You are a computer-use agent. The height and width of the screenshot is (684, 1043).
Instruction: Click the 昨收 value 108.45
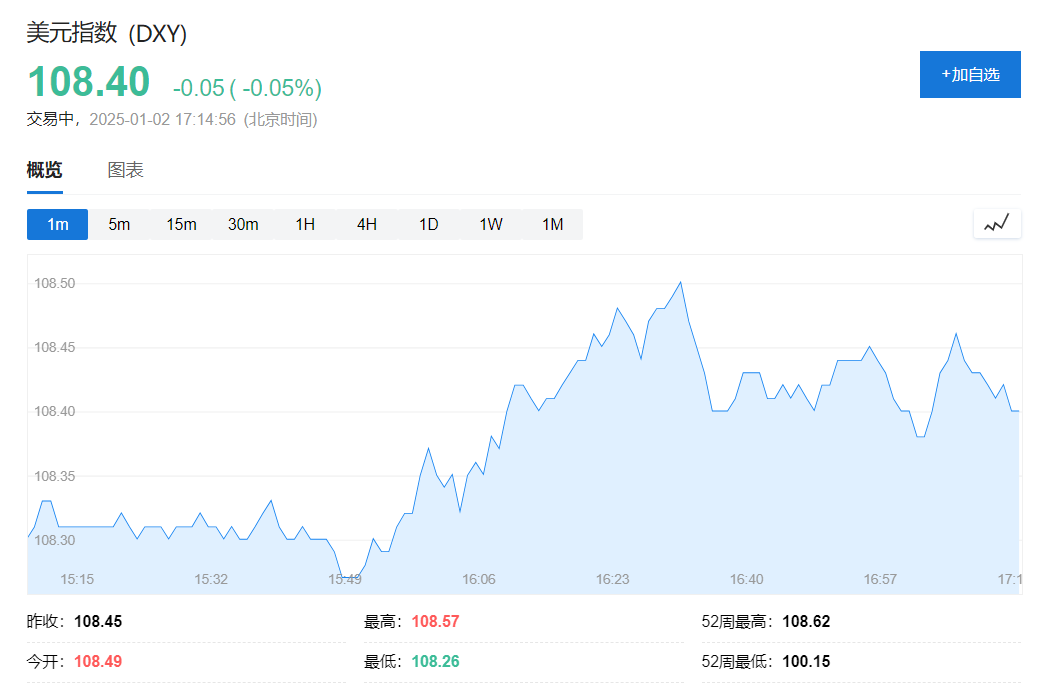(100, 620)
